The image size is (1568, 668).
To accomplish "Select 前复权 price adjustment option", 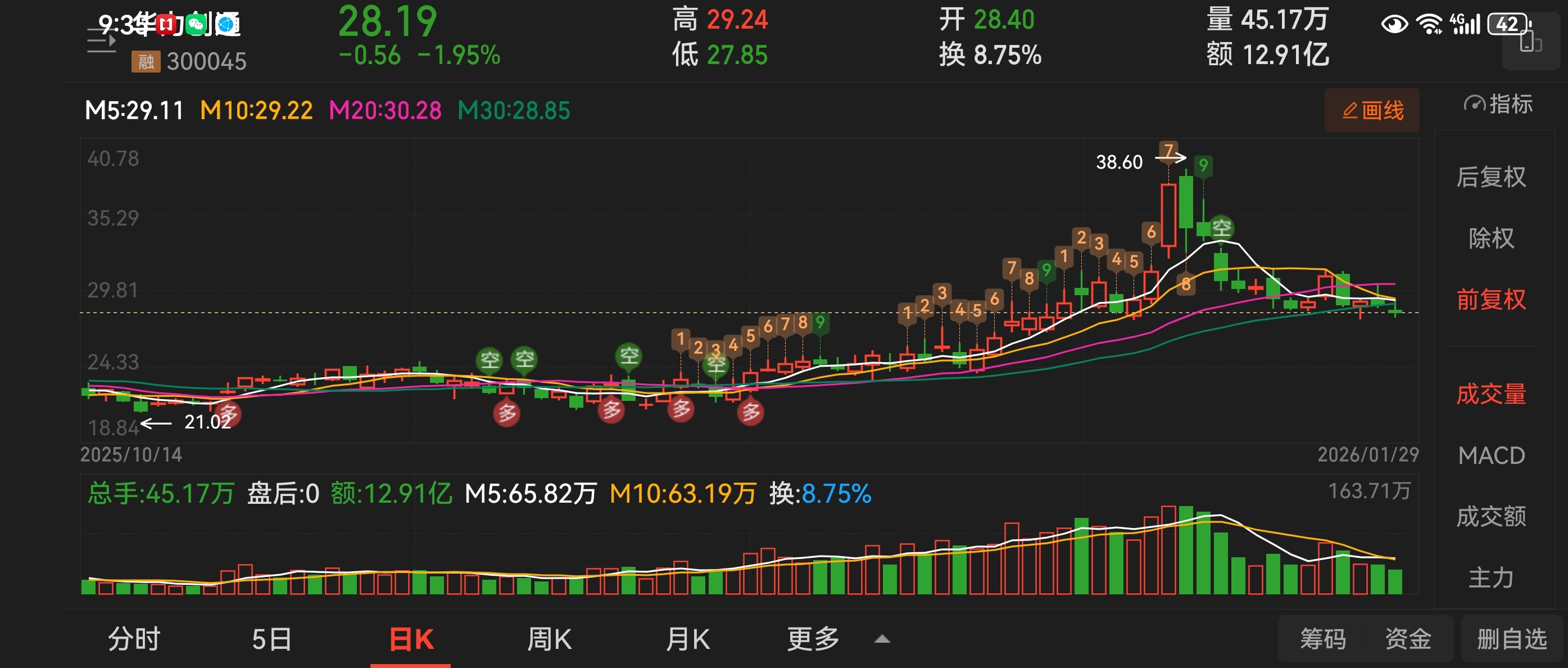I will (1490, 300).
